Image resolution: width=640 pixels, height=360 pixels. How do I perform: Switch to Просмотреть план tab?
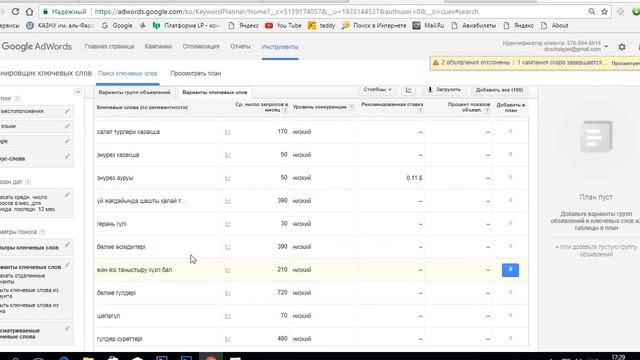click(x=196, y=73)
